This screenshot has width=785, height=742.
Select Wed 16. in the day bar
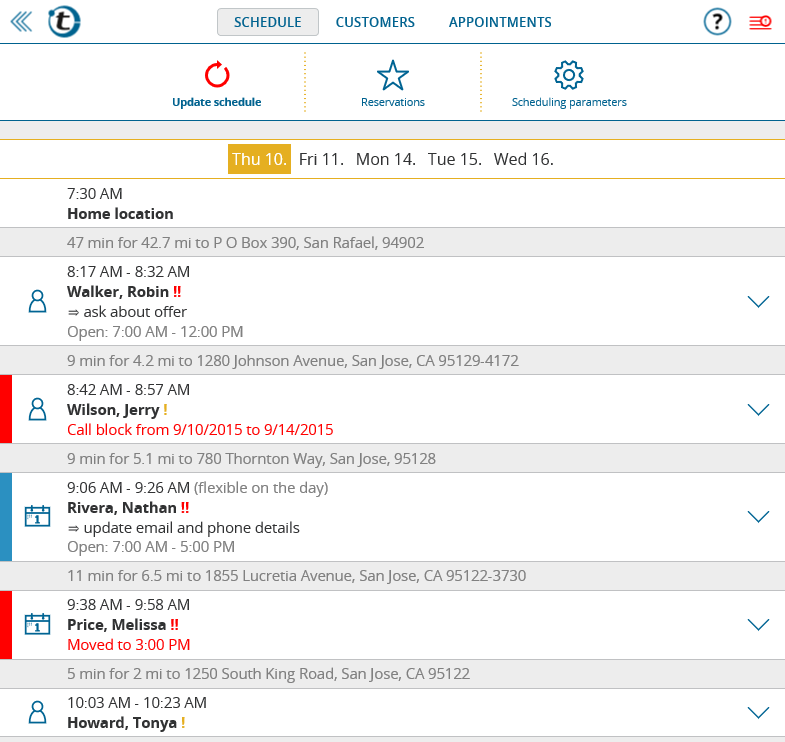pyautogui.click(x=523, y=159)
